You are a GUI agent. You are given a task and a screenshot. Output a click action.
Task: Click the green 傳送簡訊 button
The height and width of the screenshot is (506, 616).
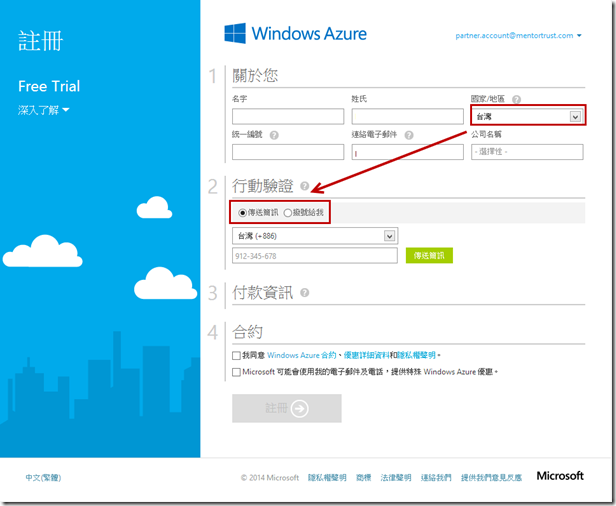click(x=429, y=255)
